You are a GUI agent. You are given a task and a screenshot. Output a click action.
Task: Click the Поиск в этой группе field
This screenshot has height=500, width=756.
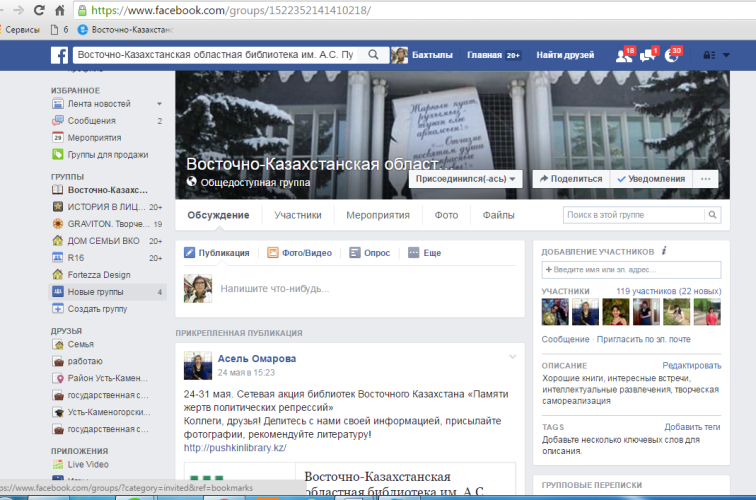pos(634,215)
